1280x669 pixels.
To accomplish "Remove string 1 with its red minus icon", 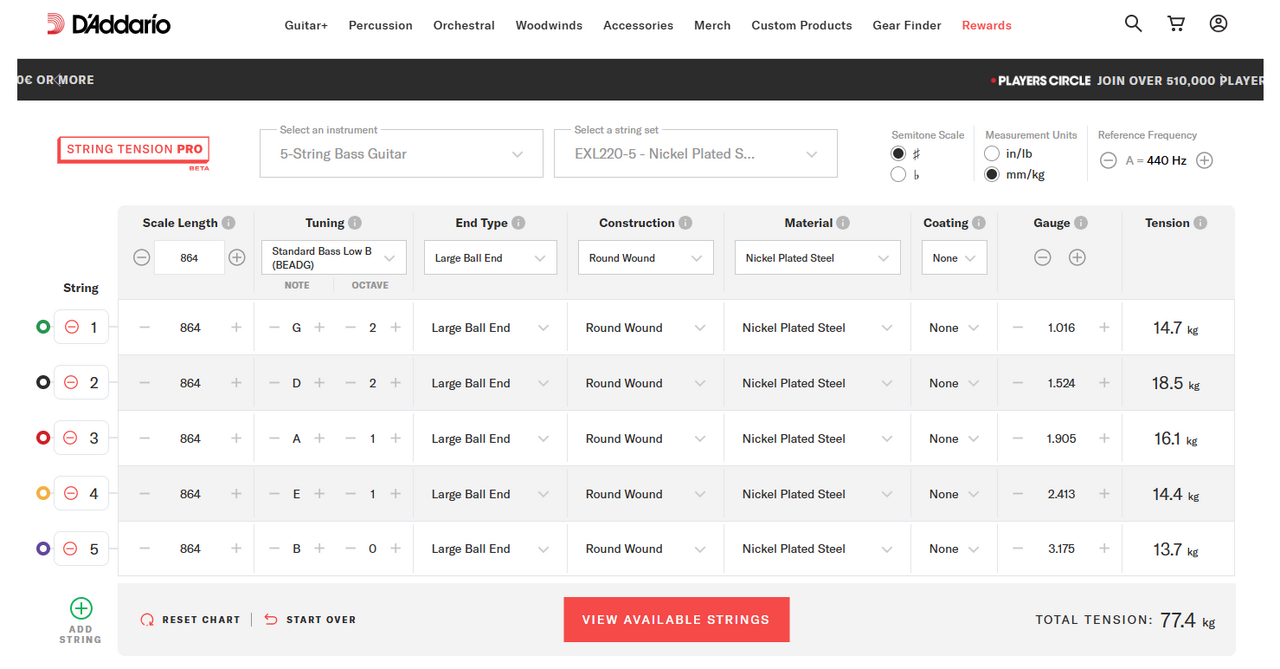I will [x=71, y=327].
